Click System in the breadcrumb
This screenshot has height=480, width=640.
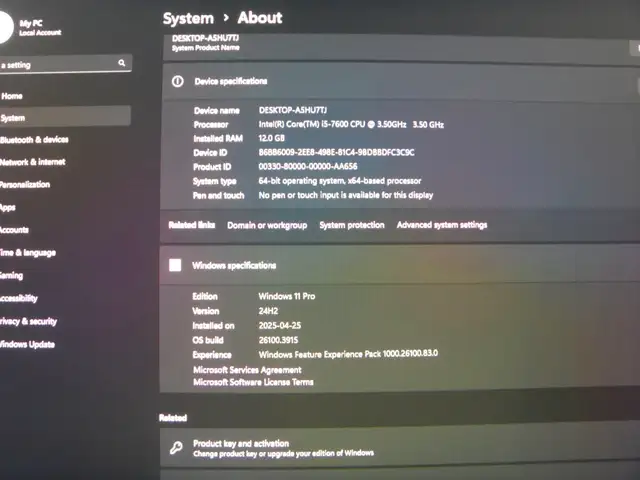click(188, 18)
